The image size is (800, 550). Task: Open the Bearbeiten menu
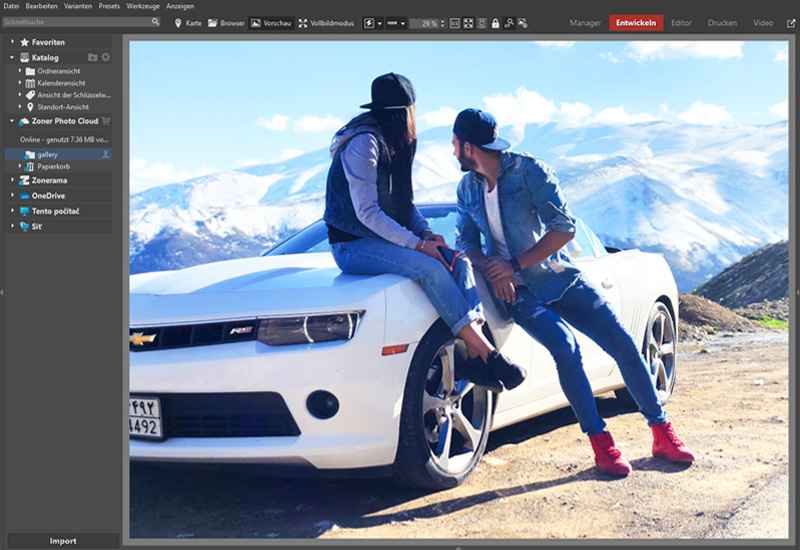(41, 6)
